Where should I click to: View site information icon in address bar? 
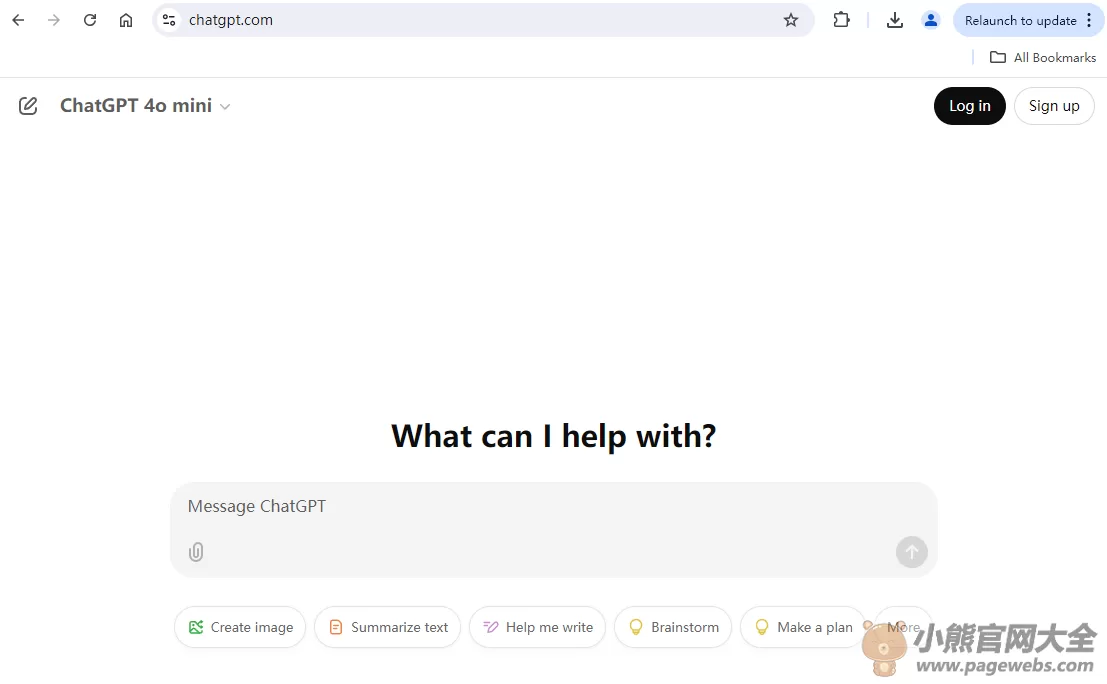pos(169,20)
